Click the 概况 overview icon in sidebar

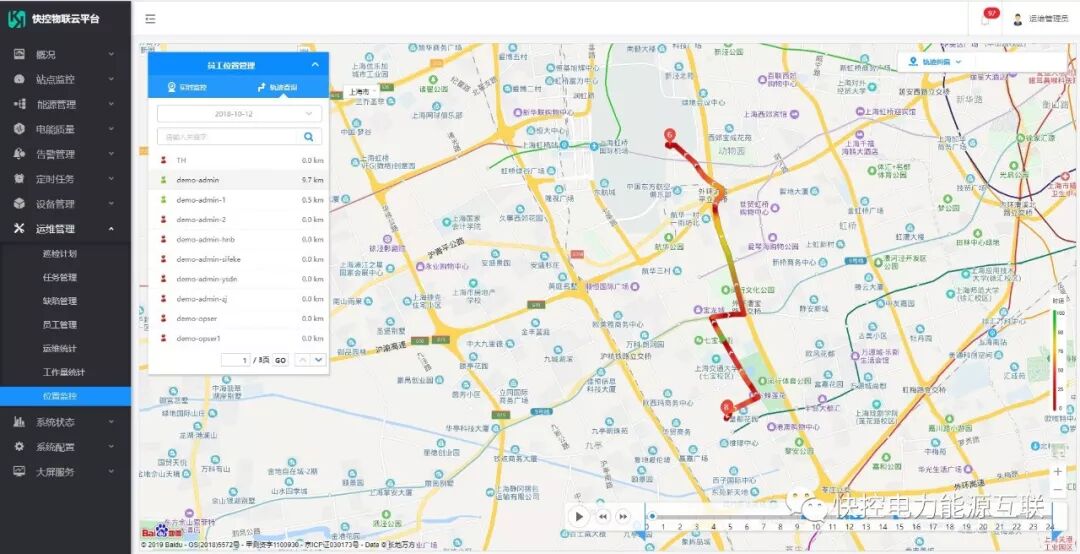click(x=19, y=54)
